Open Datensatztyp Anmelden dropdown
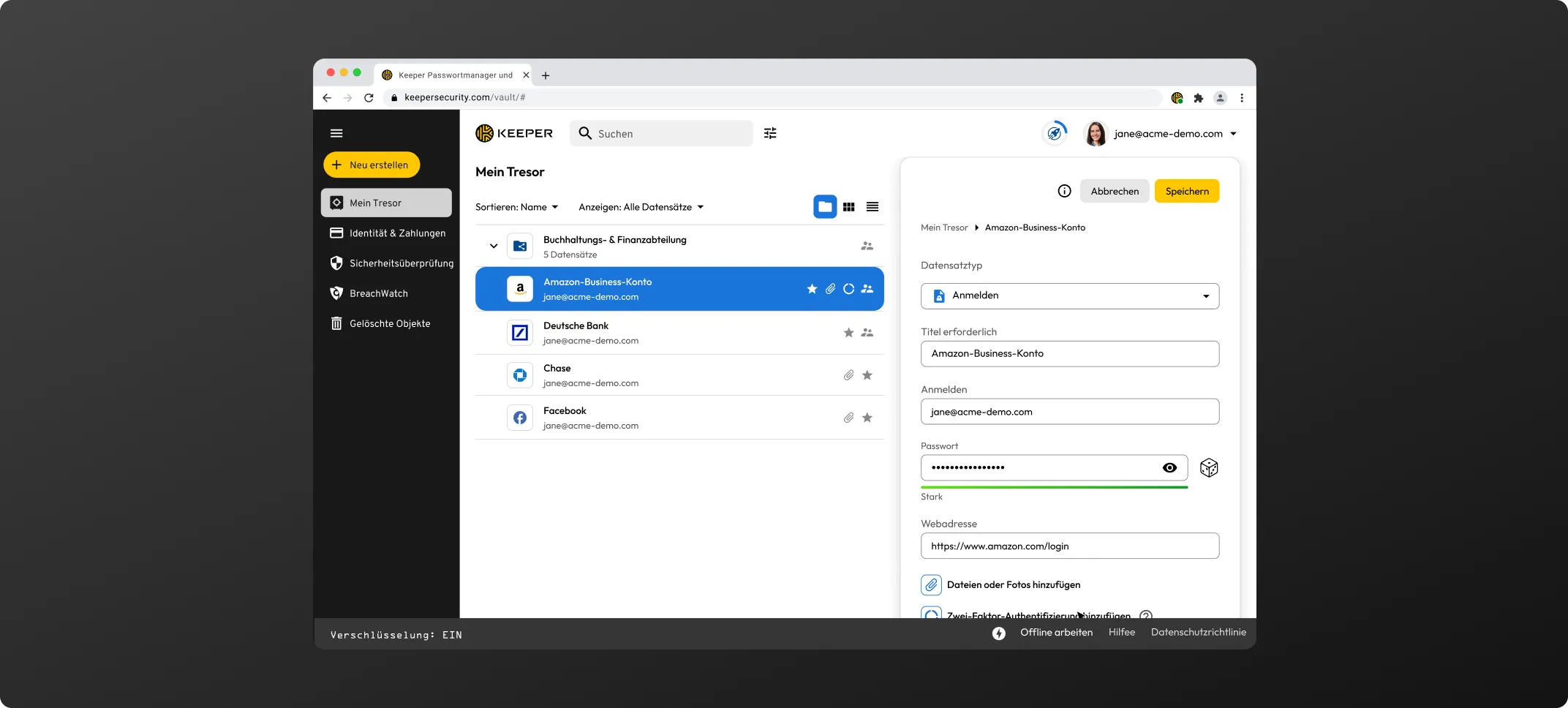The image size is (1568, 708). click(x=1070, y=296)
